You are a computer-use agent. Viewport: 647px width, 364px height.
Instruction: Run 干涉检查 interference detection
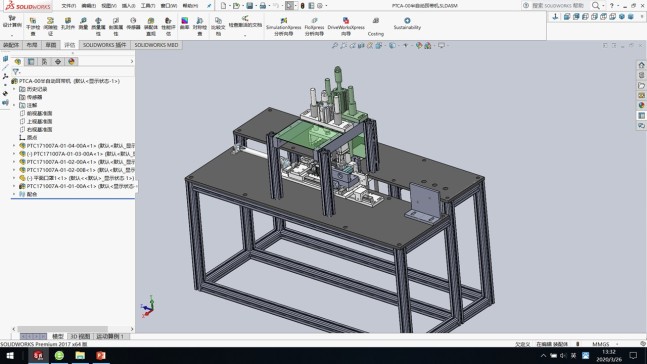pyautogui.click(x=33, y=26)
